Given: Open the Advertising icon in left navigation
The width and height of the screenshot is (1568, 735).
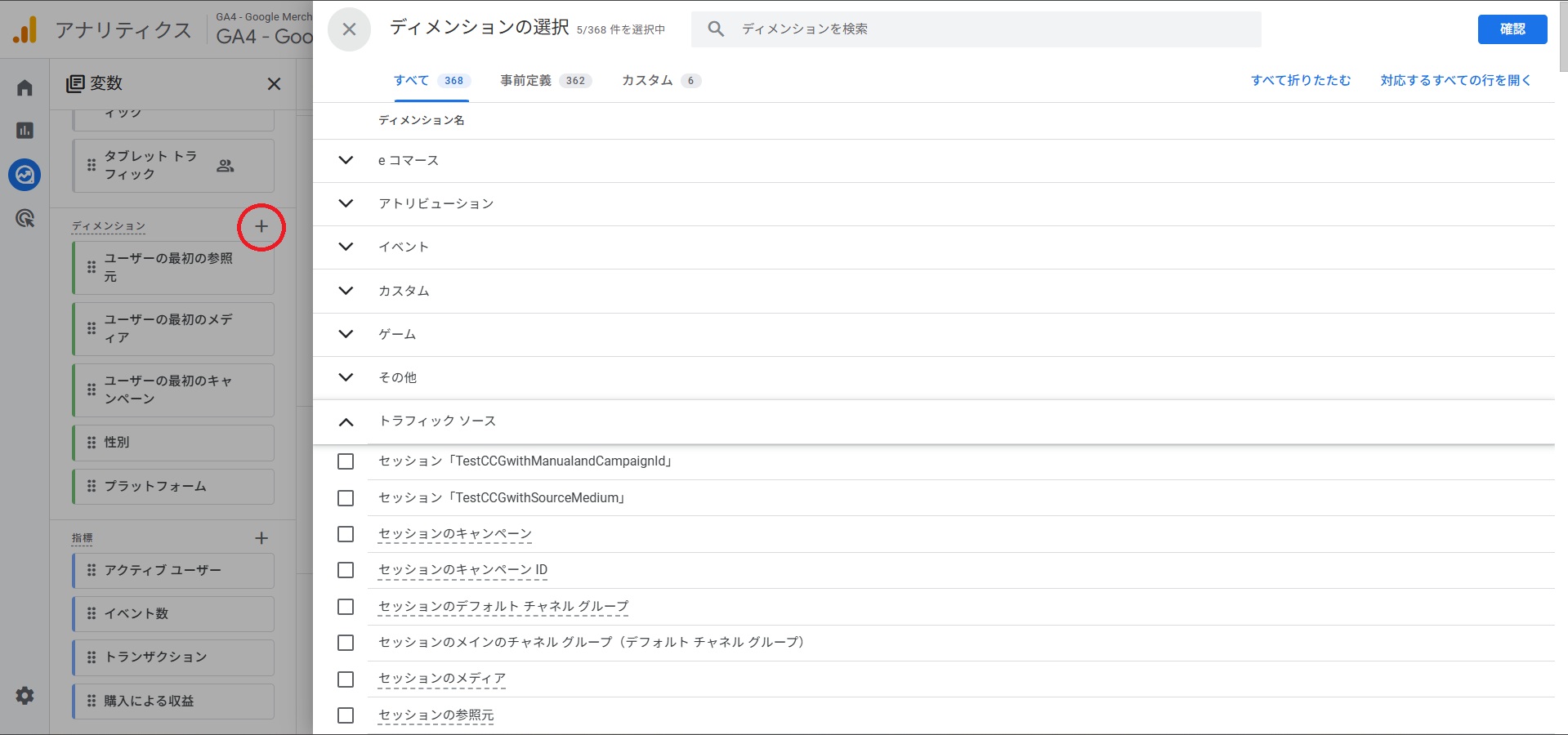Looking at the screenshot, I should (25, 218).
